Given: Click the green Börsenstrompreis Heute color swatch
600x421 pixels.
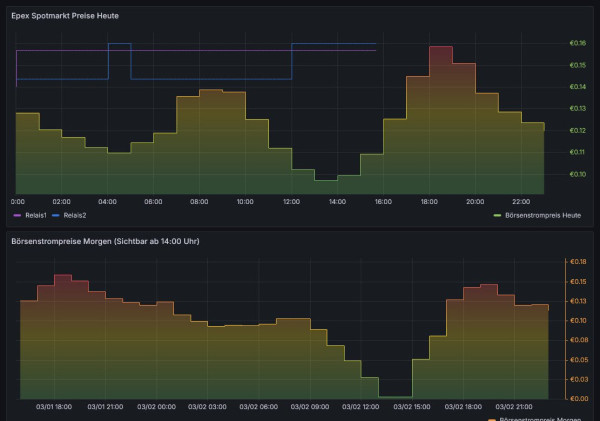Looking at the screenshot, I should click(499, 215).
